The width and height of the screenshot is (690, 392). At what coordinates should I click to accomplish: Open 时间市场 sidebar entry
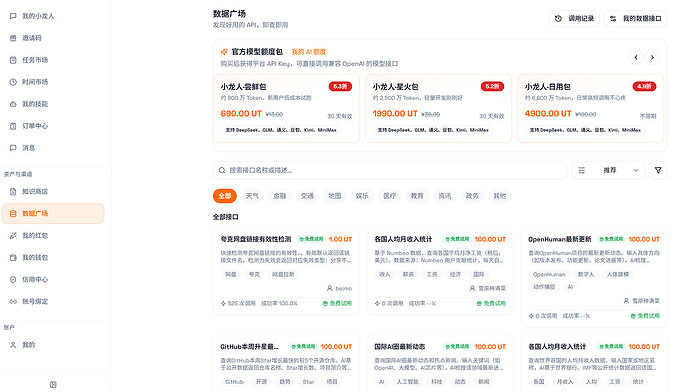tap(53, 82)
